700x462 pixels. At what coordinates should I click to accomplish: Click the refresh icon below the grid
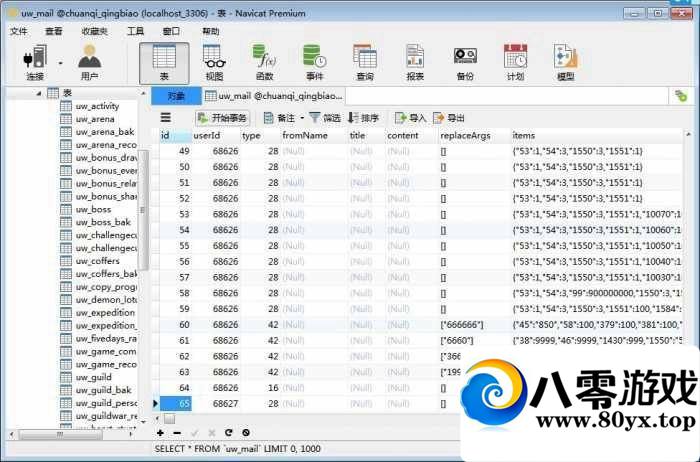coord(229,432)
